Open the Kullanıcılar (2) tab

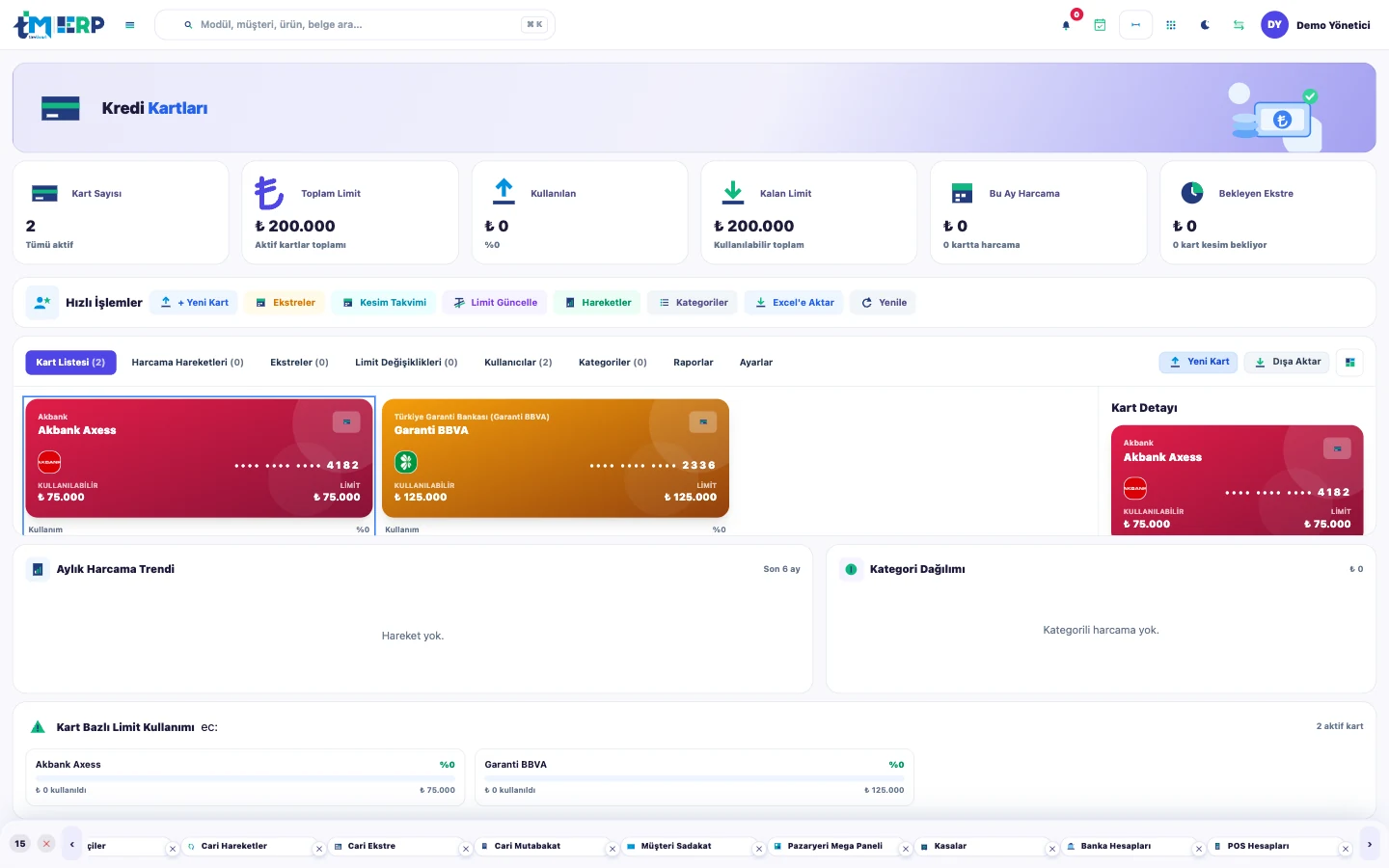(518, 363)
